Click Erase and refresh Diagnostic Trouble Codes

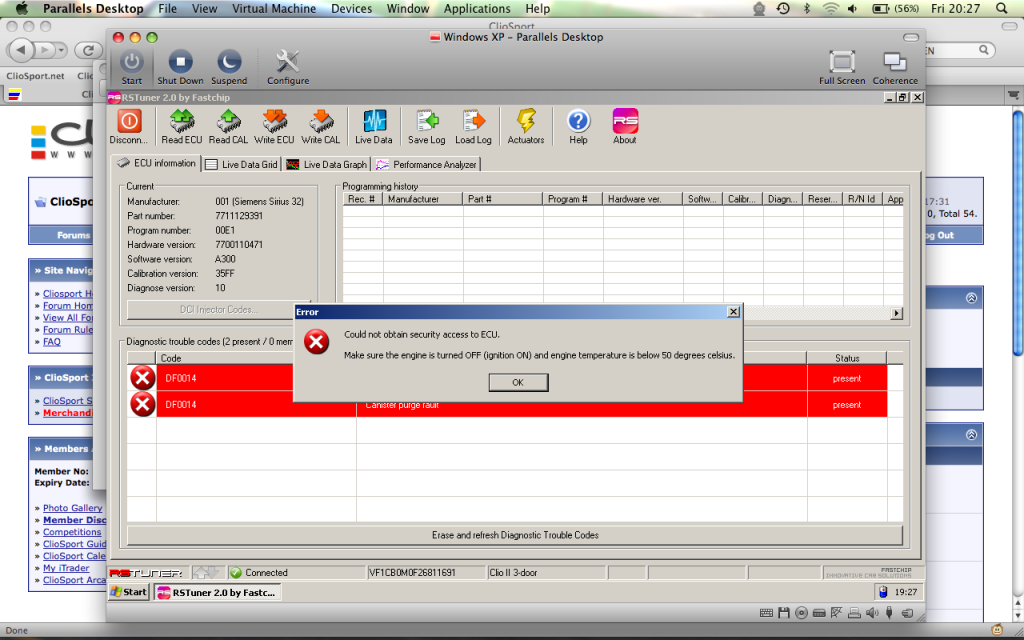point(515,535)
